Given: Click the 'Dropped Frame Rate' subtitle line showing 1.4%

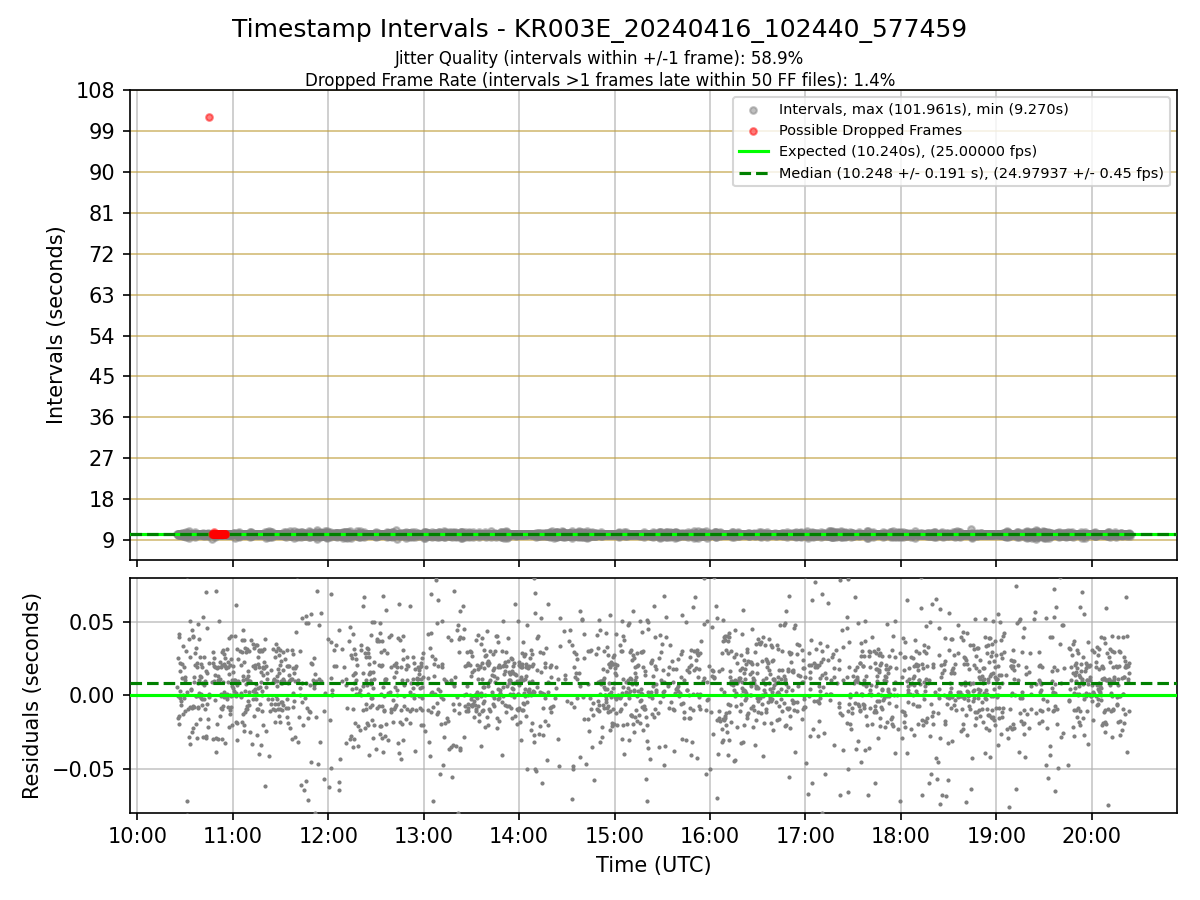Looking at the screenshot, I should [599, 79].
